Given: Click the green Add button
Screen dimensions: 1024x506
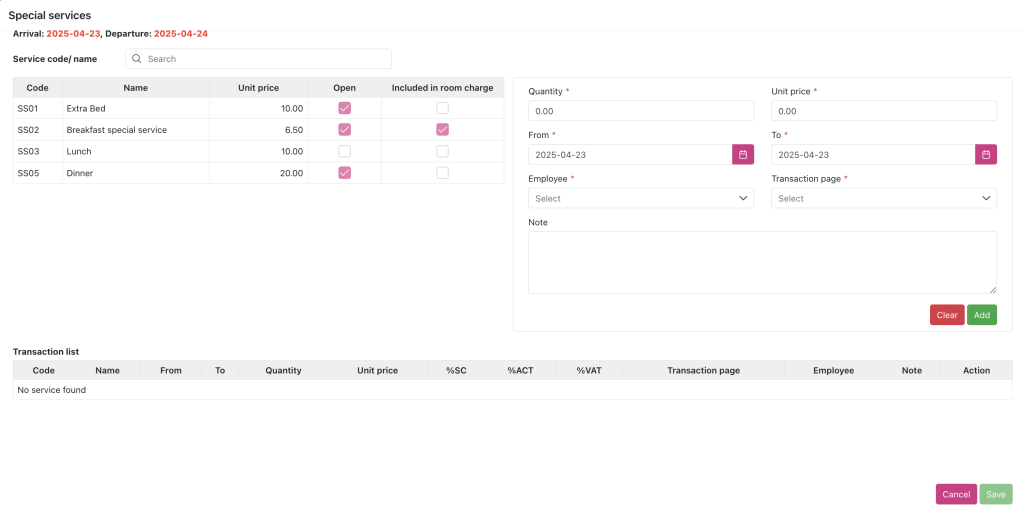Looking at the screenshot, I should (x=982, y=315).
